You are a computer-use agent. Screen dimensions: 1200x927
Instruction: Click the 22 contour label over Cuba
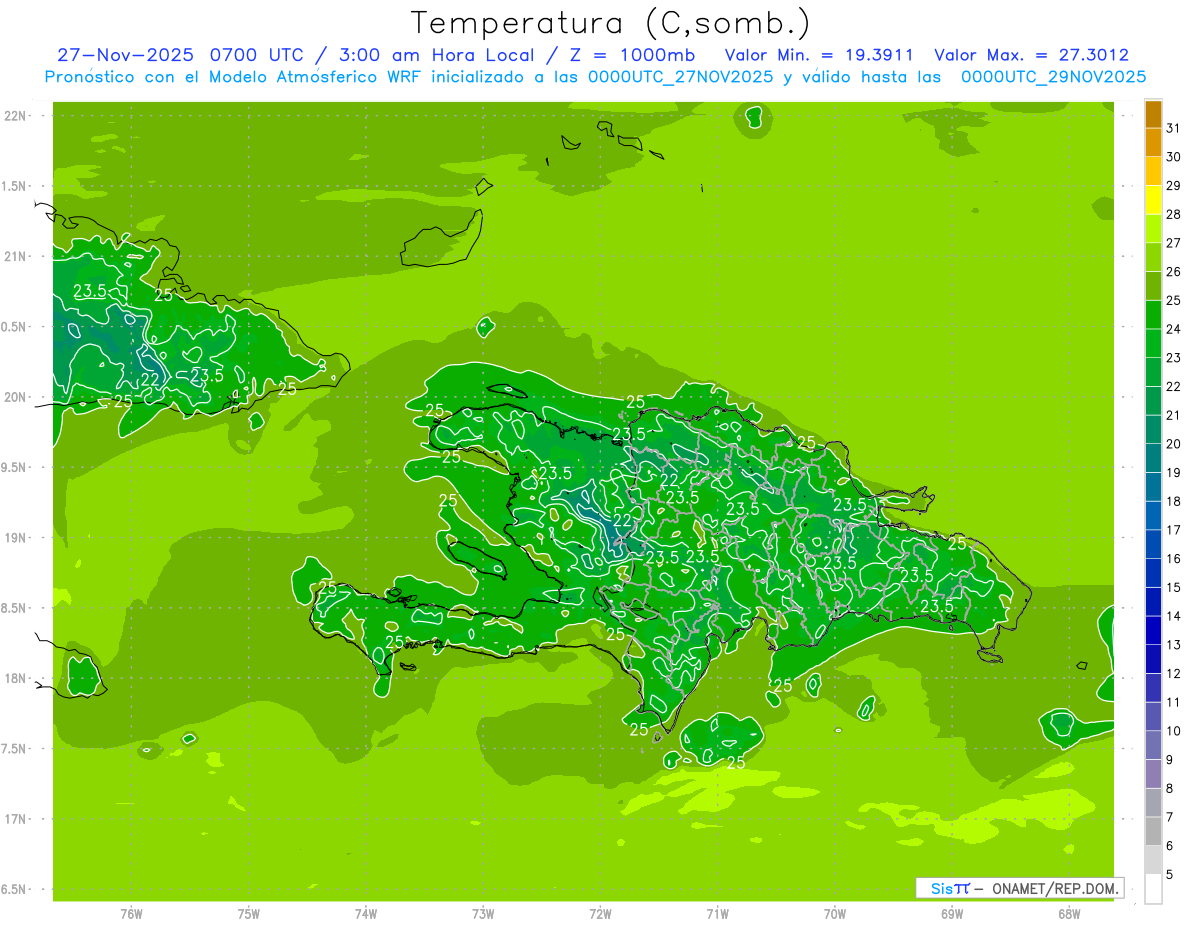[150, 379]
